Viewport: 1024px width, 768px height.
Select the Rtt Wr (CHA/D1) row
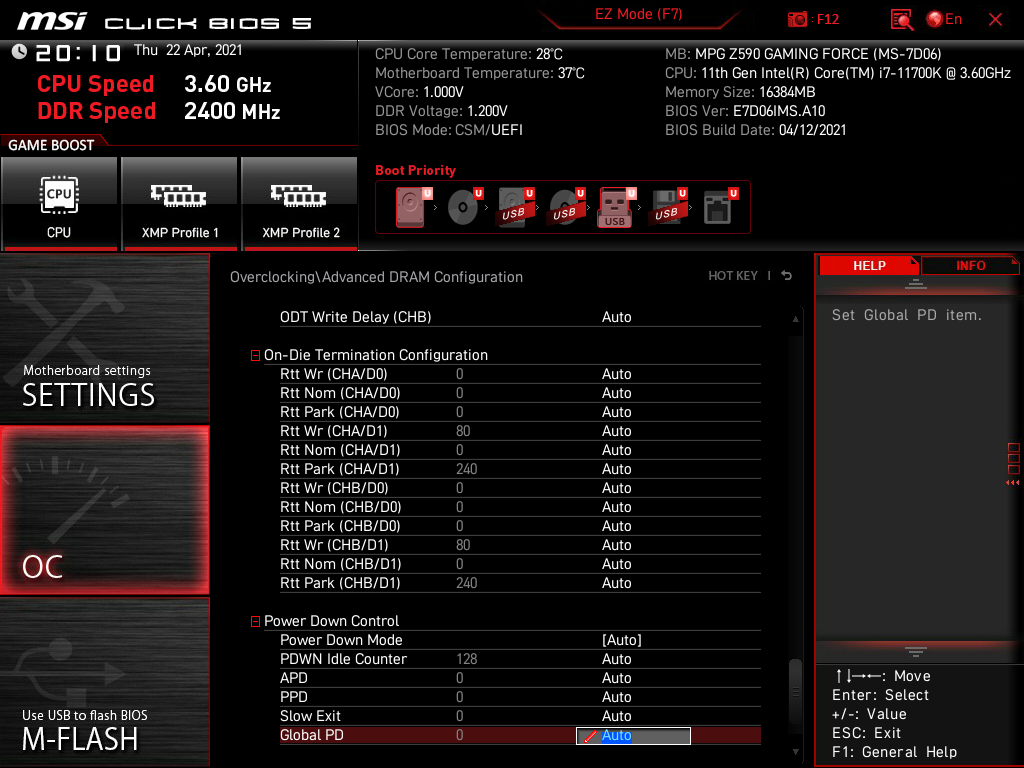tap(520, 431)
